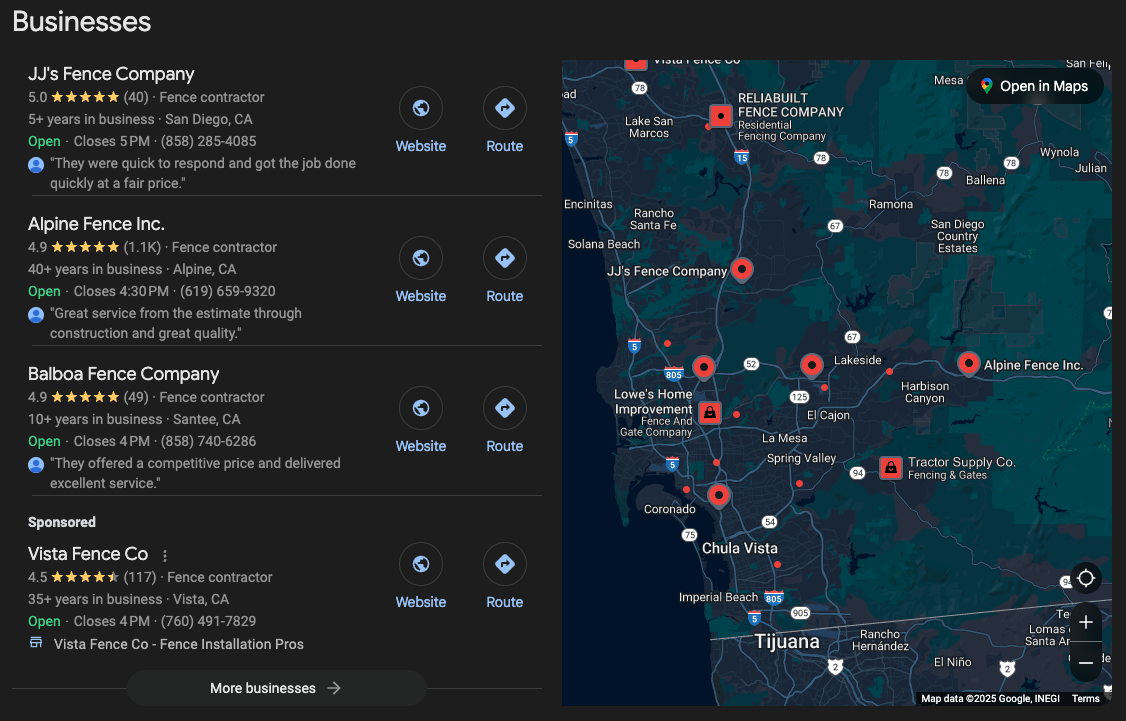Image resolution: width=1126 pixels, height=721 pixels.
Task: Open the Website icon for Alpine Fence Inc.
Action: point(420,257)
